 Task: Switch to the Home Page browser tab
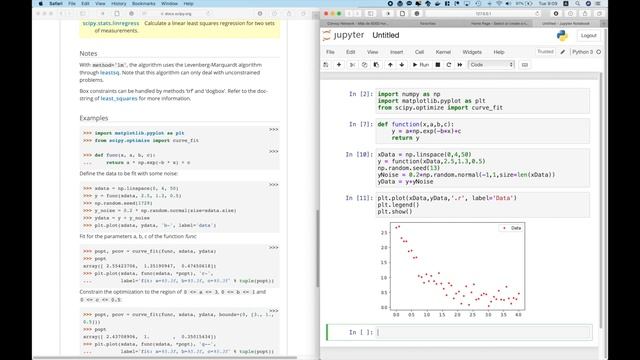point(499,24)
